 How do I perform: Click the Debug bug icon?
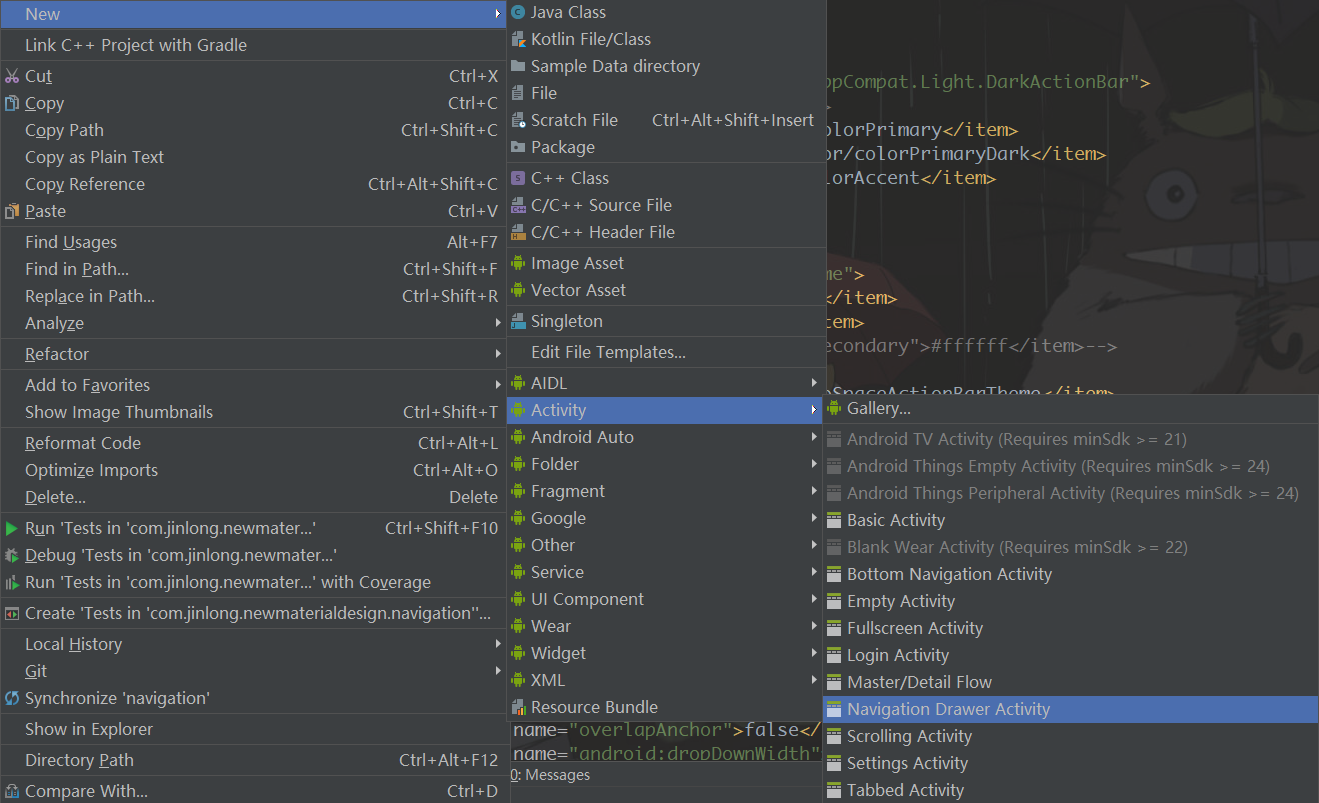click(12, 555)
